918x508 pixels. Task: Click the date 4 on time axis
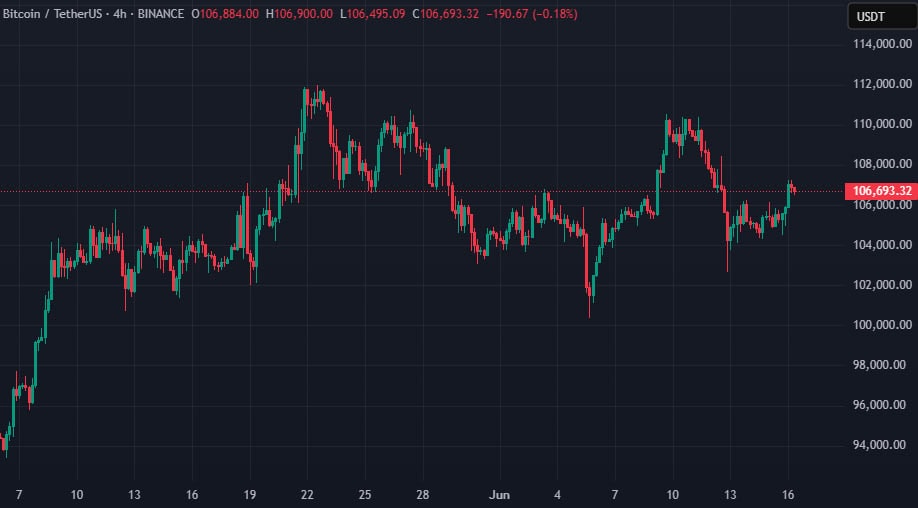click(x=557, y=495)
